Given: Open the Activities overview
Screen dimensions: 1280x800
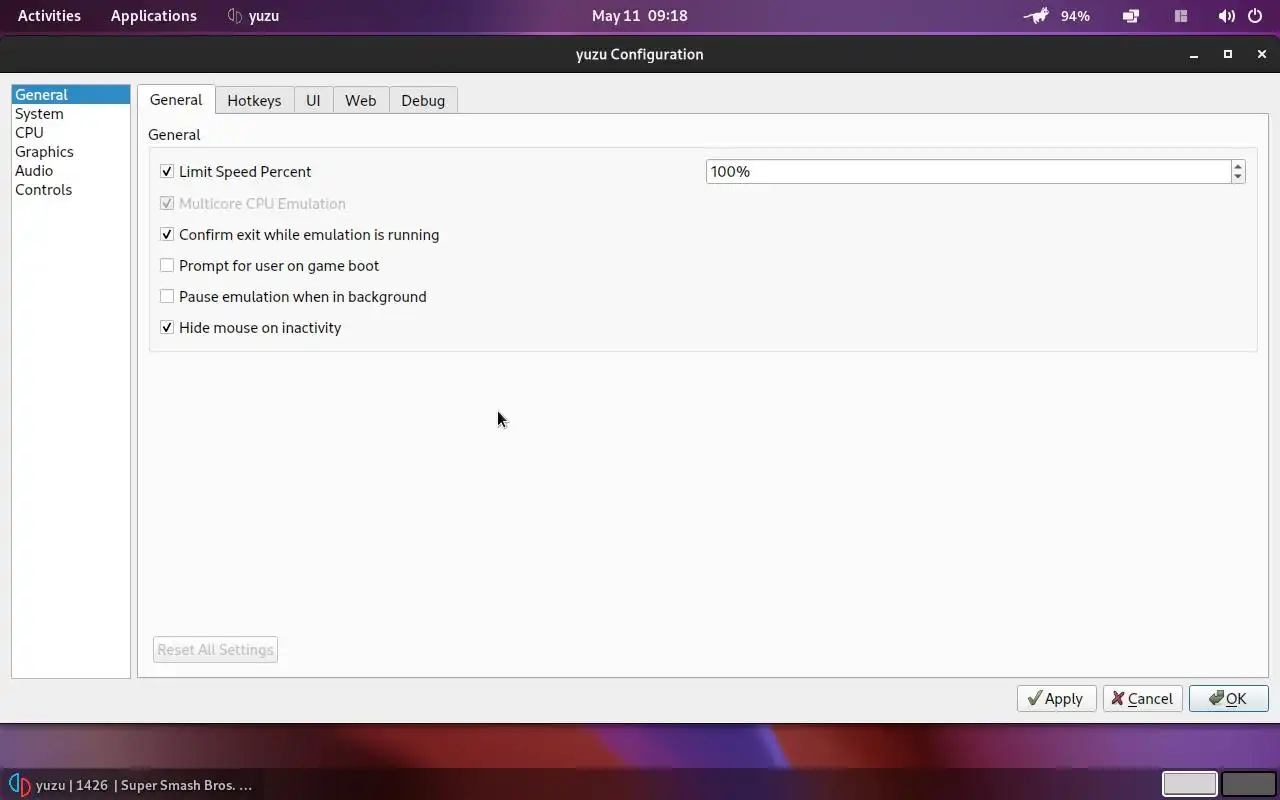Looking at the screenshot, I should [x=49, y=16].
